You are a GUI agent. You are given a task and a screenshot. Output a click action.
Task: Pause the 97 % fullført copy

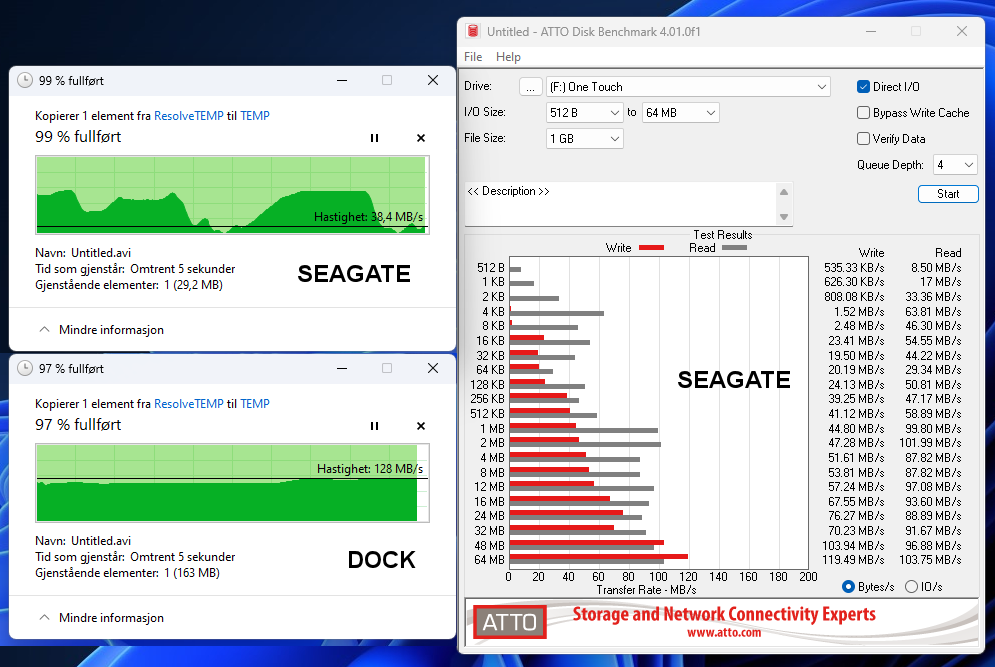pos(374,426)
